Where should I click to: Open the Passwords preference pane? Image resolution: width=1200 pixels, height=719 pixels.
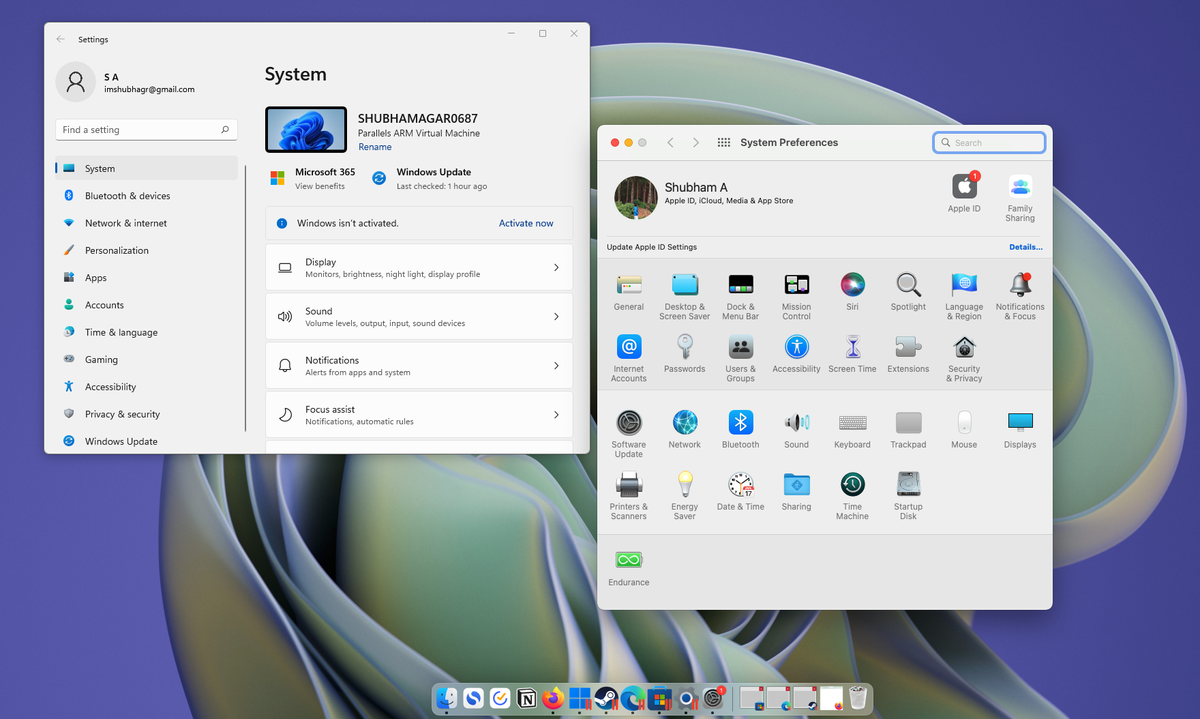(684, 350)
